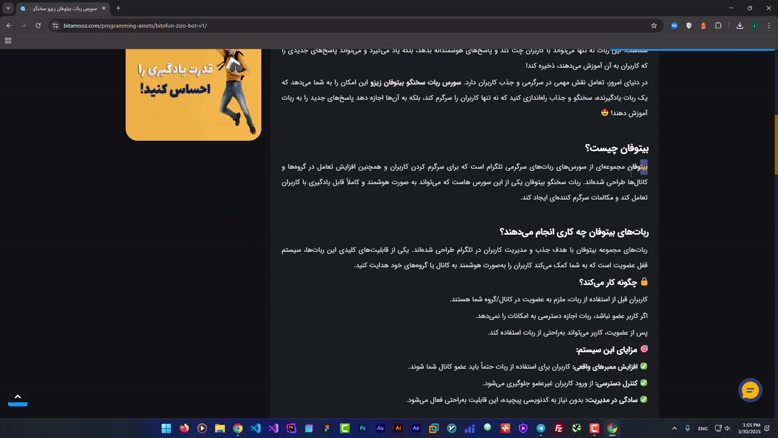Open the Chrome profile avatar
The image size is (778, 438).
(x=754, y=25)
